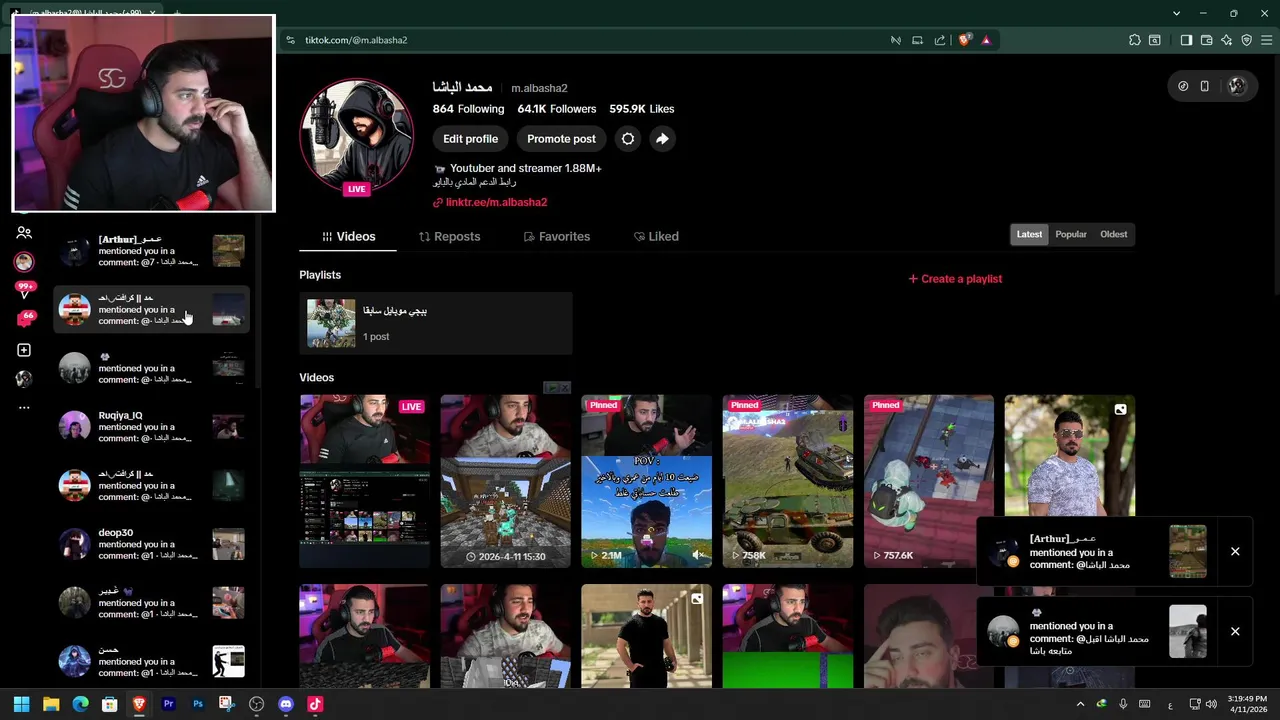Open the pinned video with 757.6K views
Viewport: 1280px width, 720px height.
[929, 481]
